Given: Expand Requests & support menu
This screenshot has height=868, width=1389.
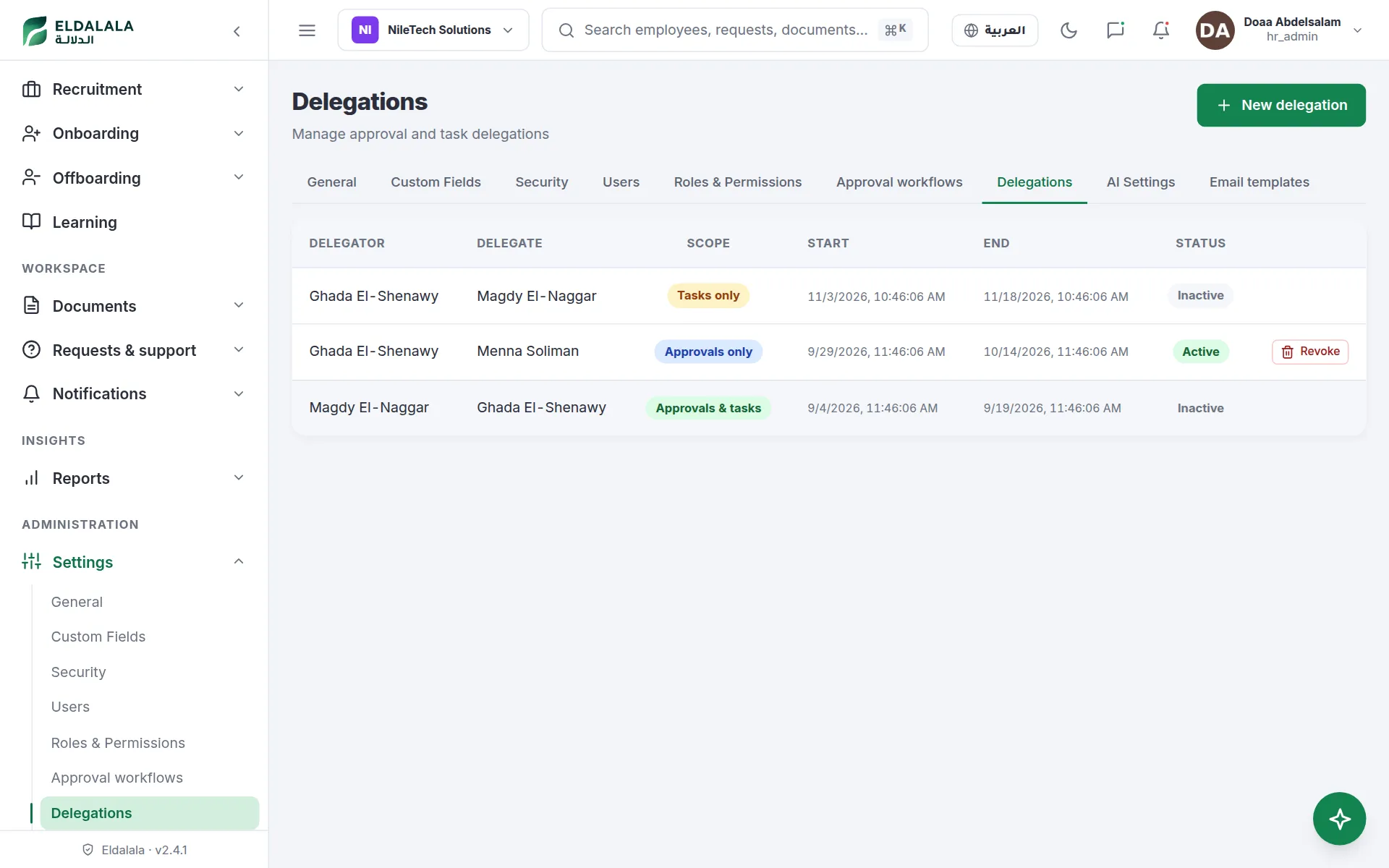Looking at the screenshot, I should 134,350.
